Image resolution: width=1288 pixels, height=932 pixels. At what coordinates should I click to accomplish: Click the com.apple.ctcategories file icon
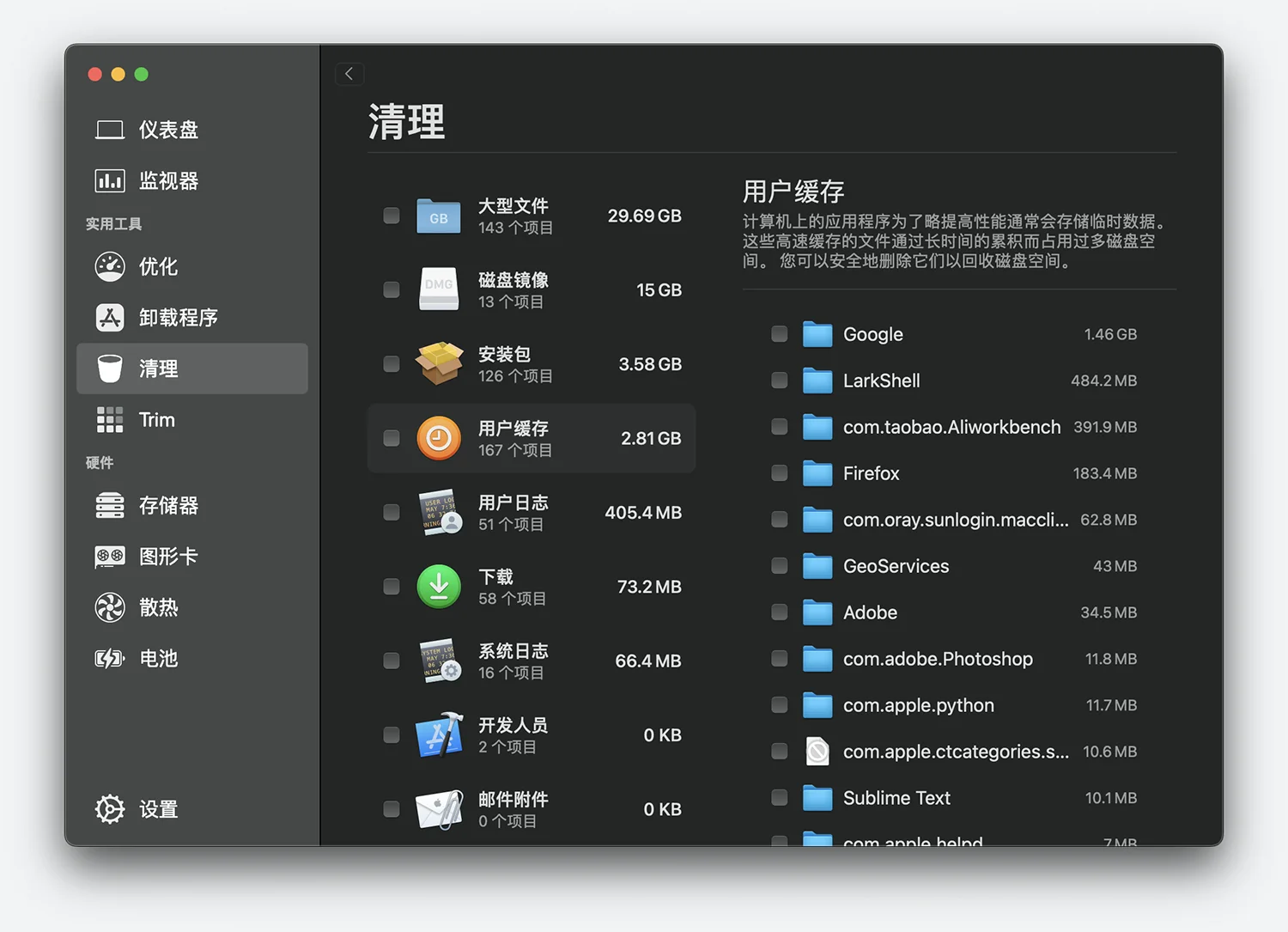click(x=817, y=752)
